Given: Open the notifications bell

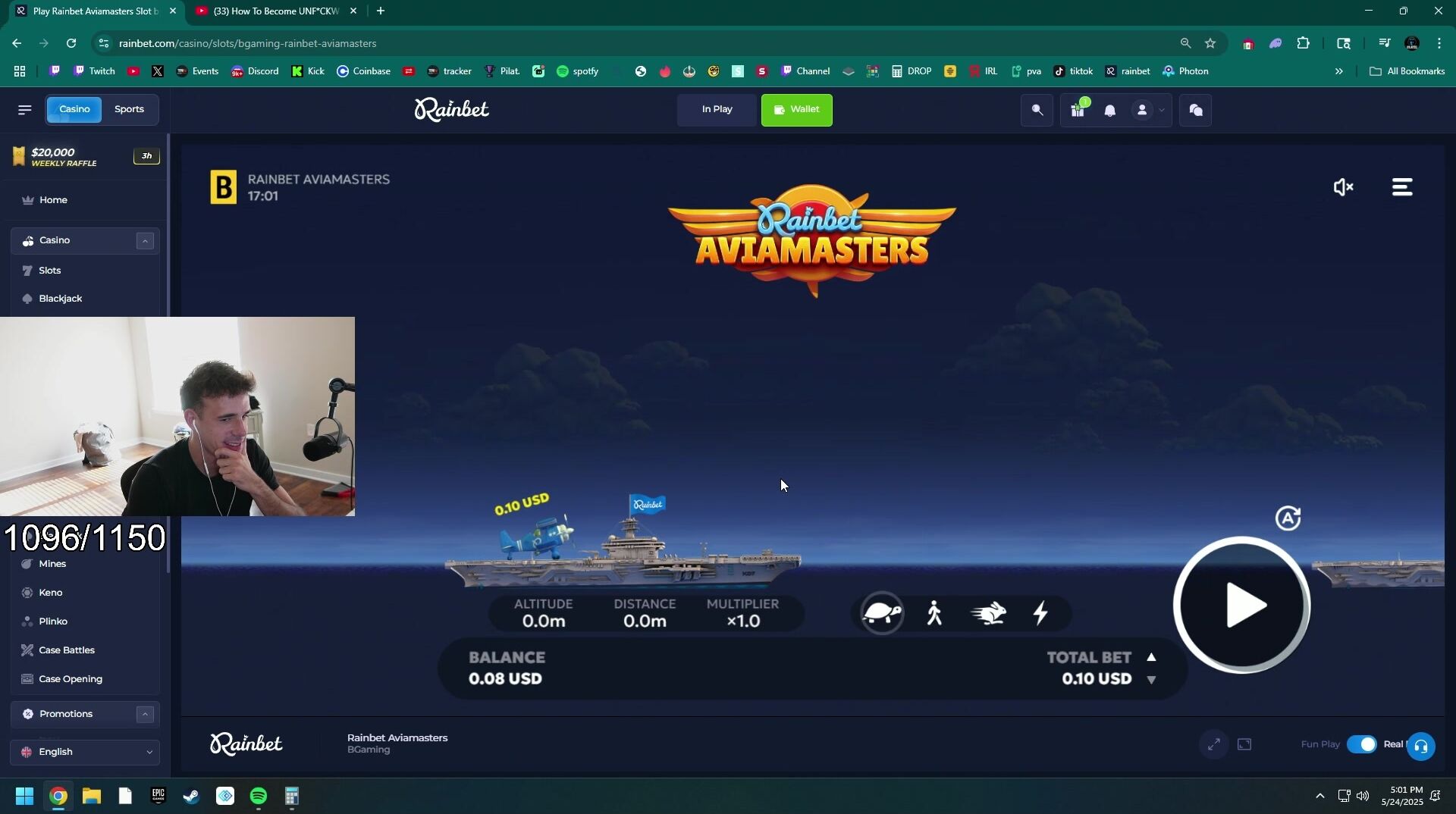Looking at the screenshot, I should coord(1109,111).
